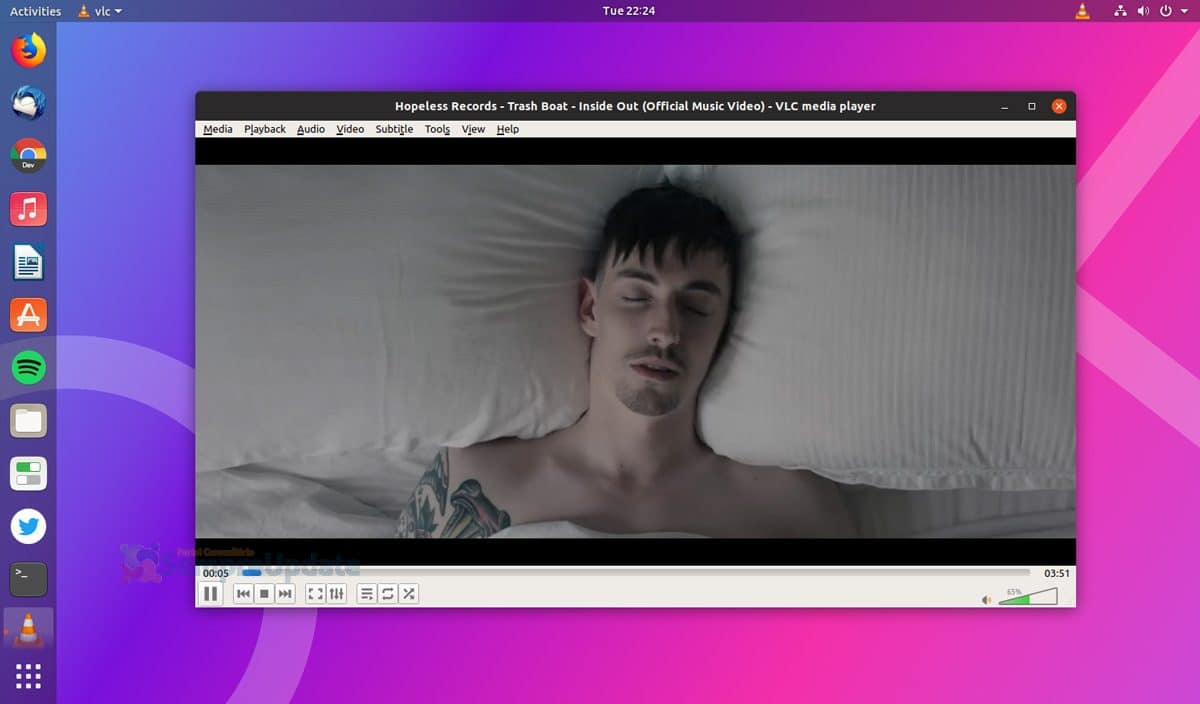Open Terminal from the dock

coord(28,578)
